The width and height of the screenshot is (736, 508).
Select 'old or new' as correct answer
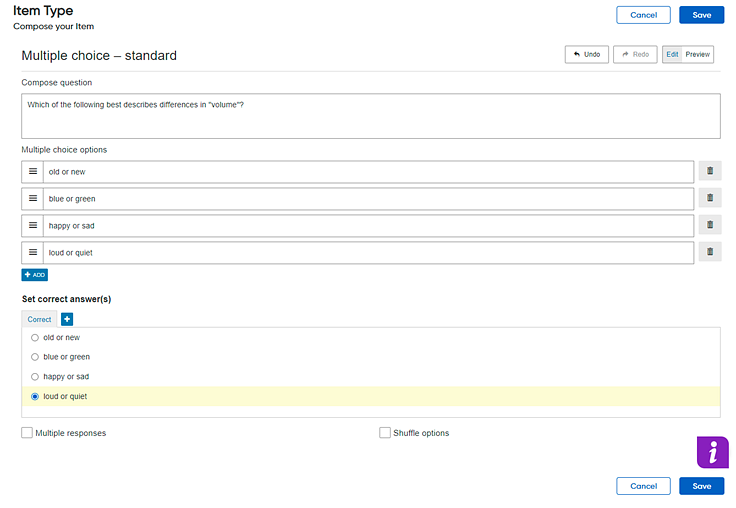[35, 338]
